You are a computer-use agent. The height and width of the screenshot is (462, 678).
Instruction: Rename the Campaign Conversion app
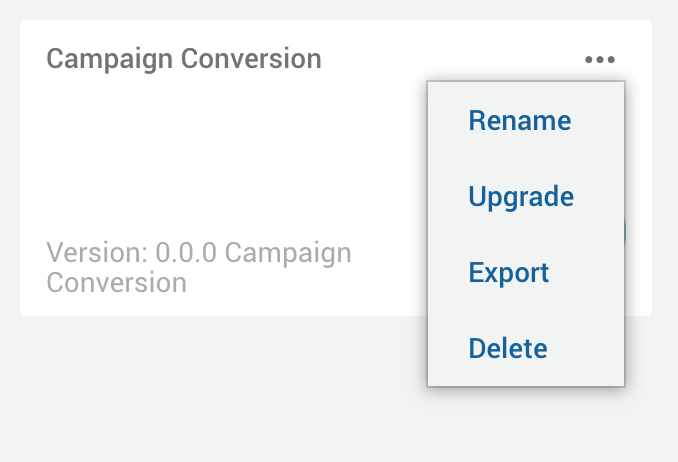tap(519, 121)
